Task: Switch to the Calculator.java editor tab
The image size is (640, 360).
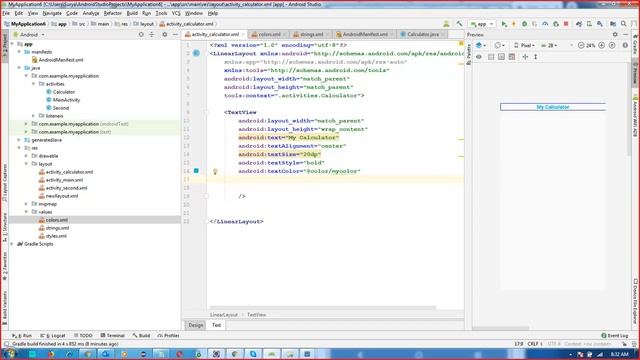Action: [423, 34]
